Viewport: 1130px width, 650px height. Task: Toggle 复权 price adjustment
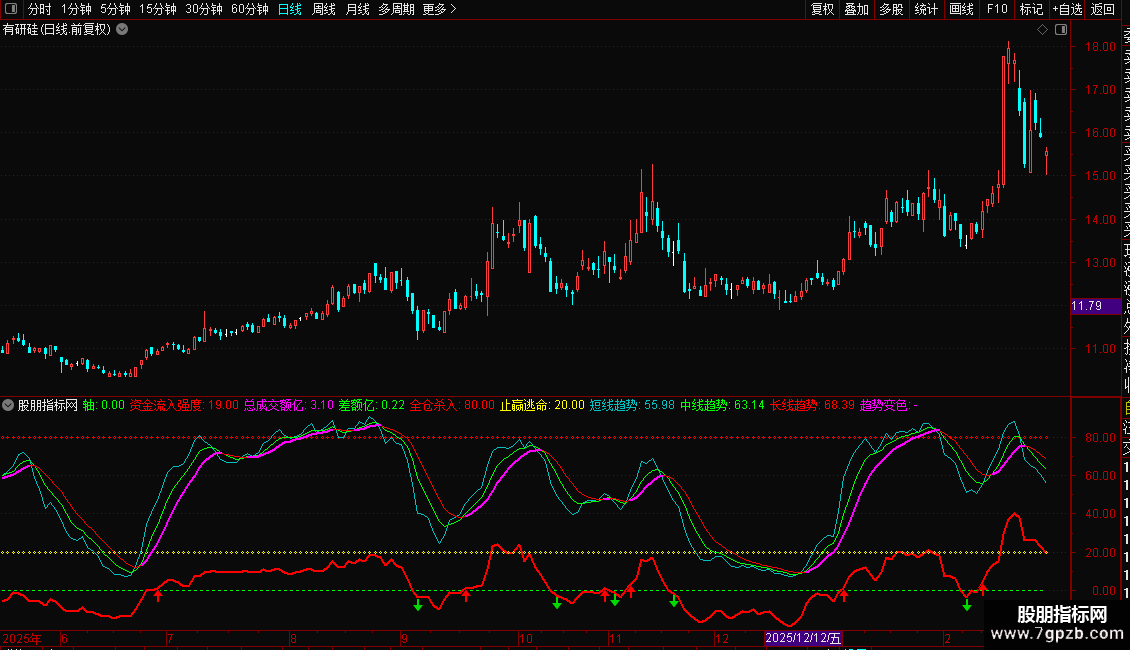point(822,9)
